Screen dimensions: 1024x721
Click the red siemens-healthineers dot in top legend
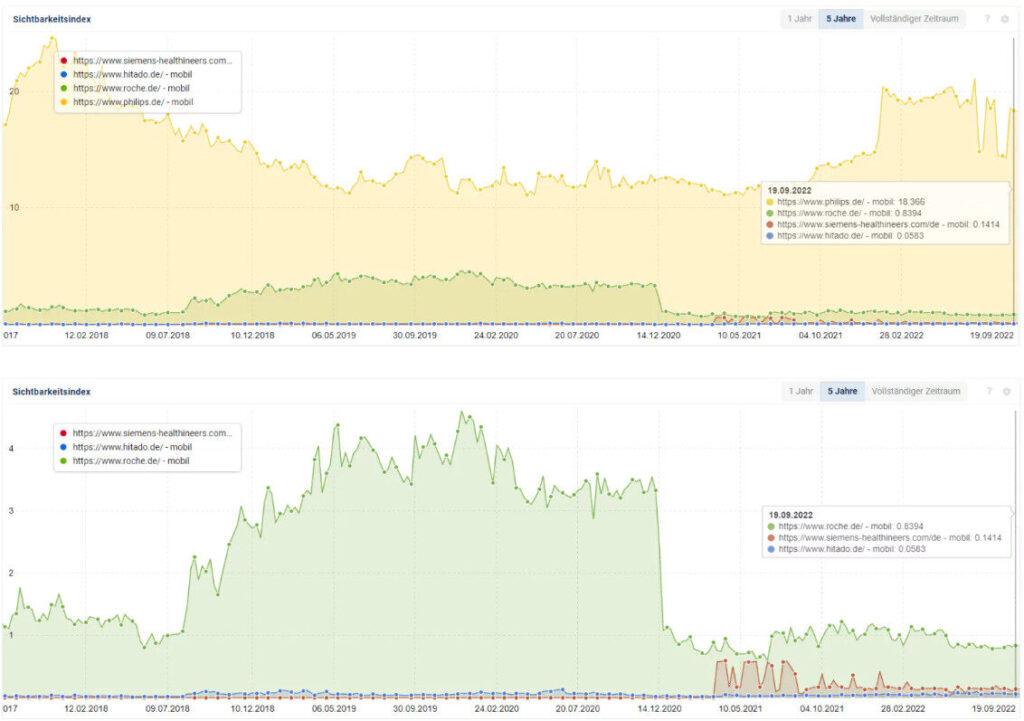pos(64,60)
